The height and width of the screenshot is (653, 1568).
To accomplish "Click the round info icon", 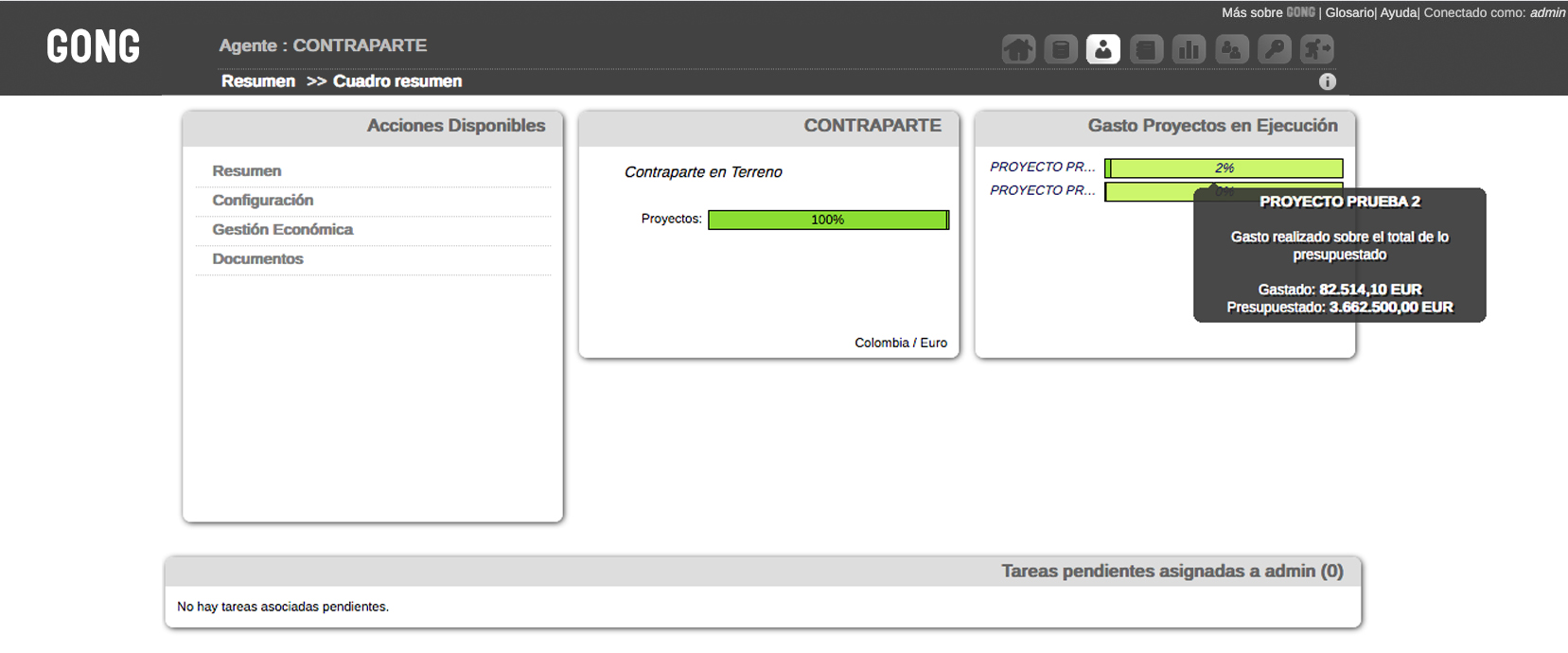I will (x=1328, y=81).
